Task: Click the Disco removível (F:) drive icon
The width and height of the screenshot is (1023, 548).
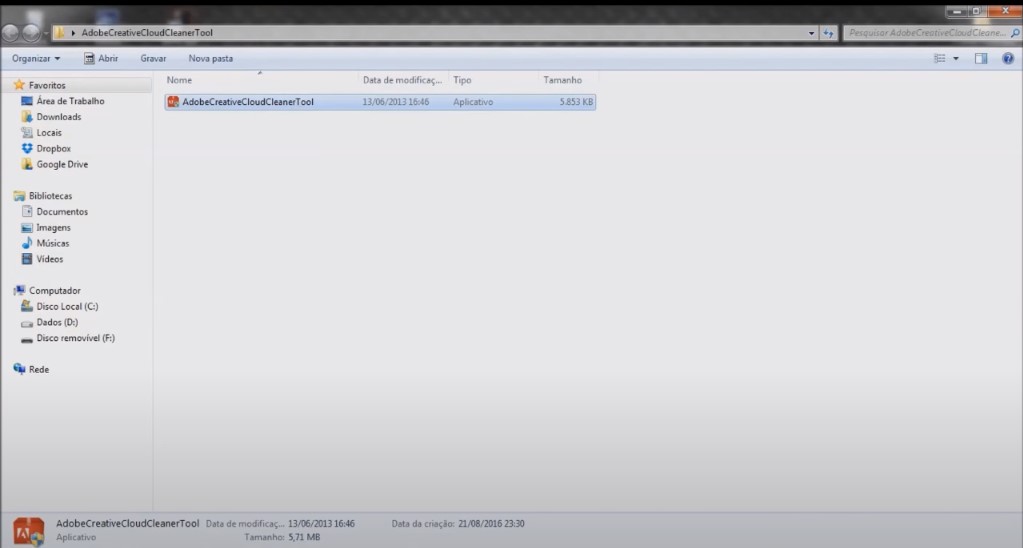Action: tap(27, 339)
